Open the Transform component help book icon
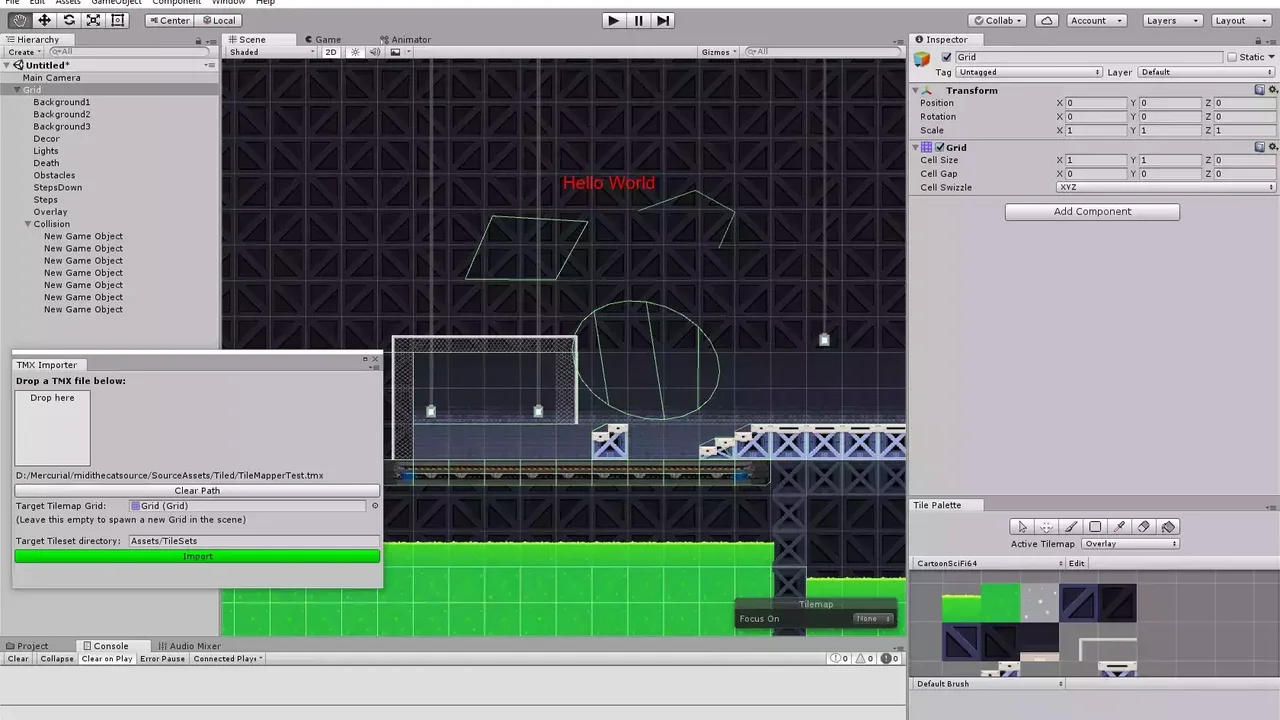This screenshot has height=720, width=1280. coord(1260,90)
